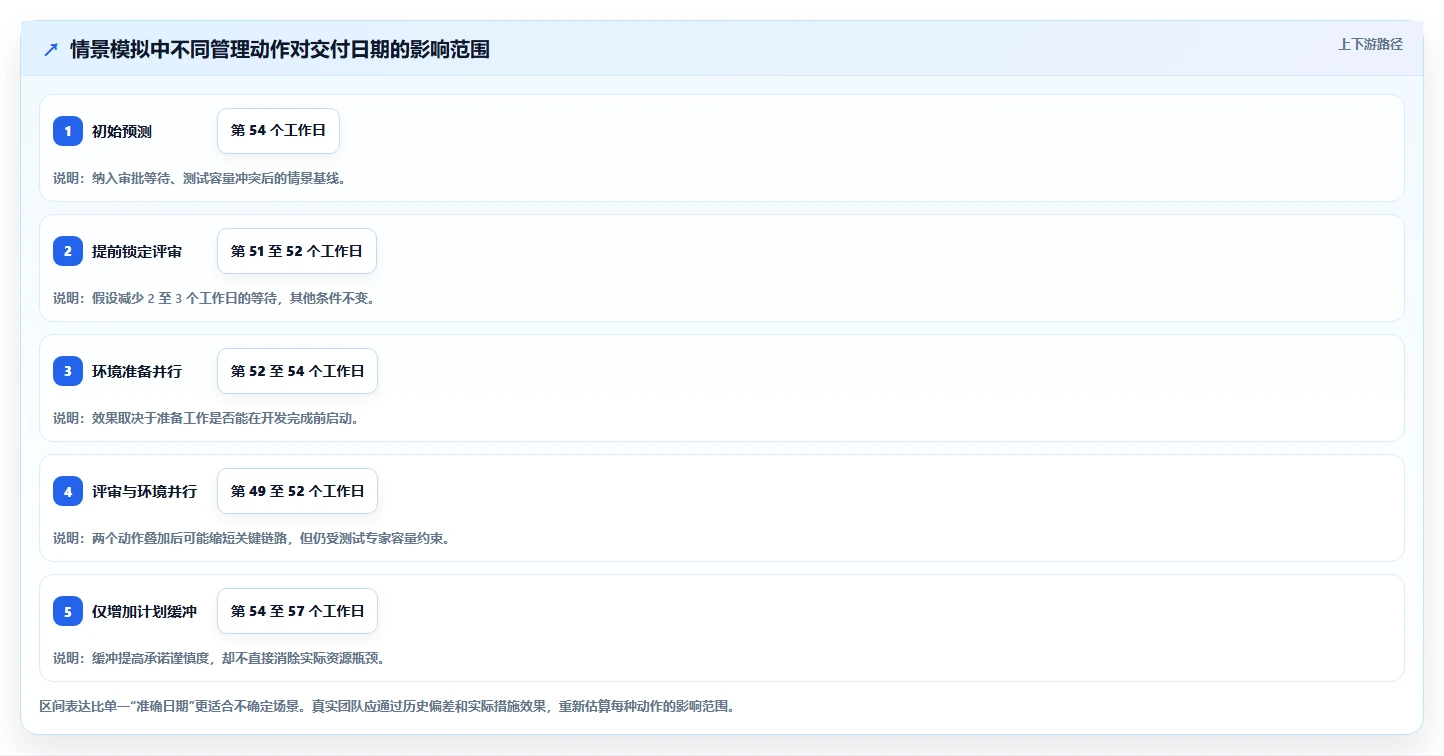Viewport: 1444px width, 756px height.
Task: Click the 第 54 个工作日 chip
Action: 278,131
